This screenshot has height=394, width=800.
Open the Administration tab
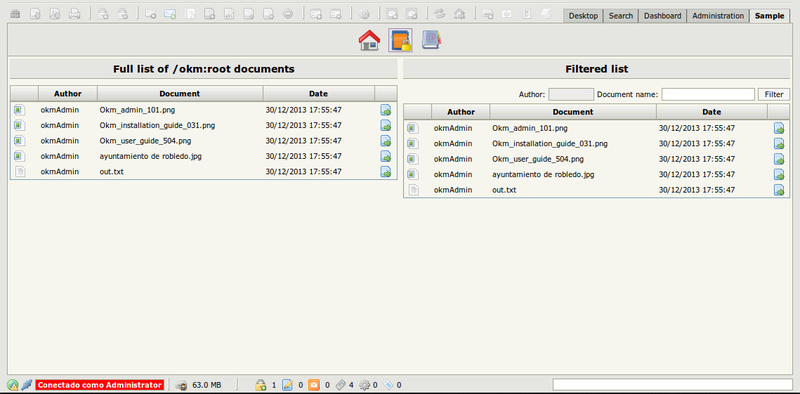pyautogui.click(x=718, y=16)
